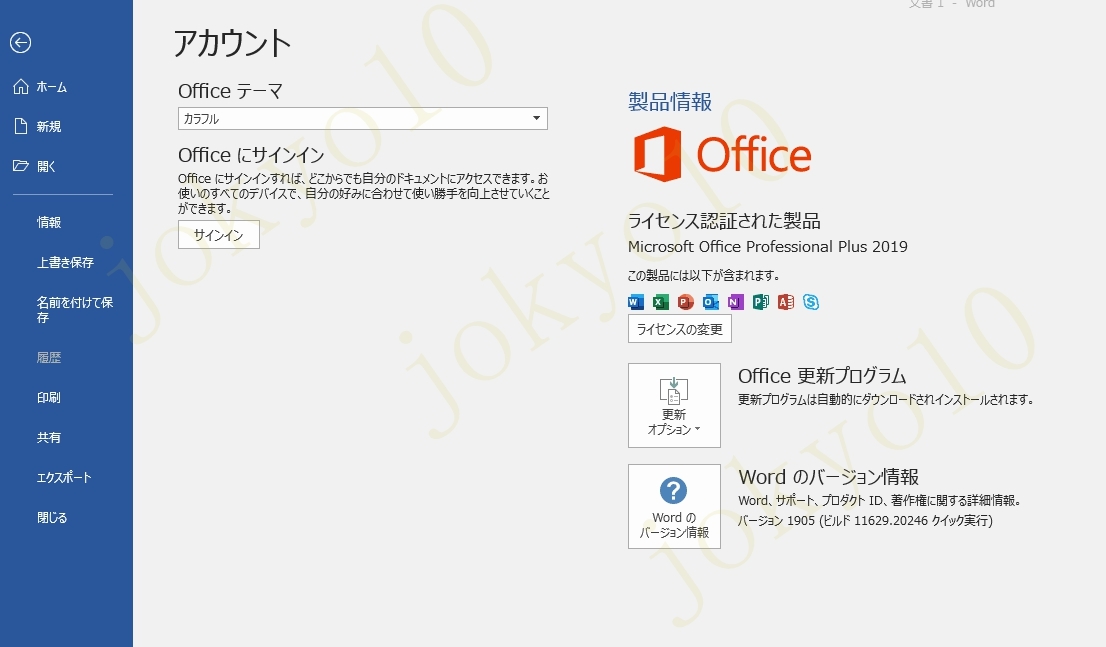Click the 製品情報 heading
1106x647 pixels.
point(670,102)
